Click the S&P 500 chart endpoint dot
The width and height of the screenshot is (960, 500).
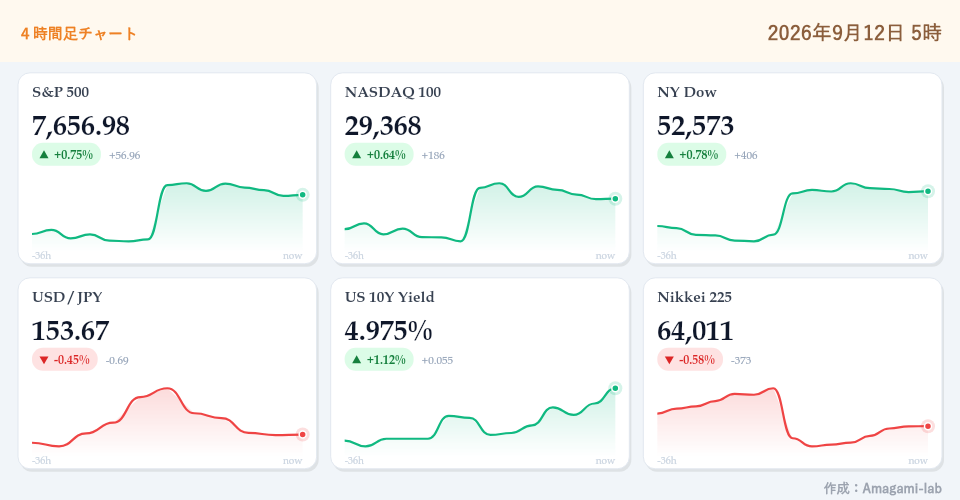(x=302, y=195)
